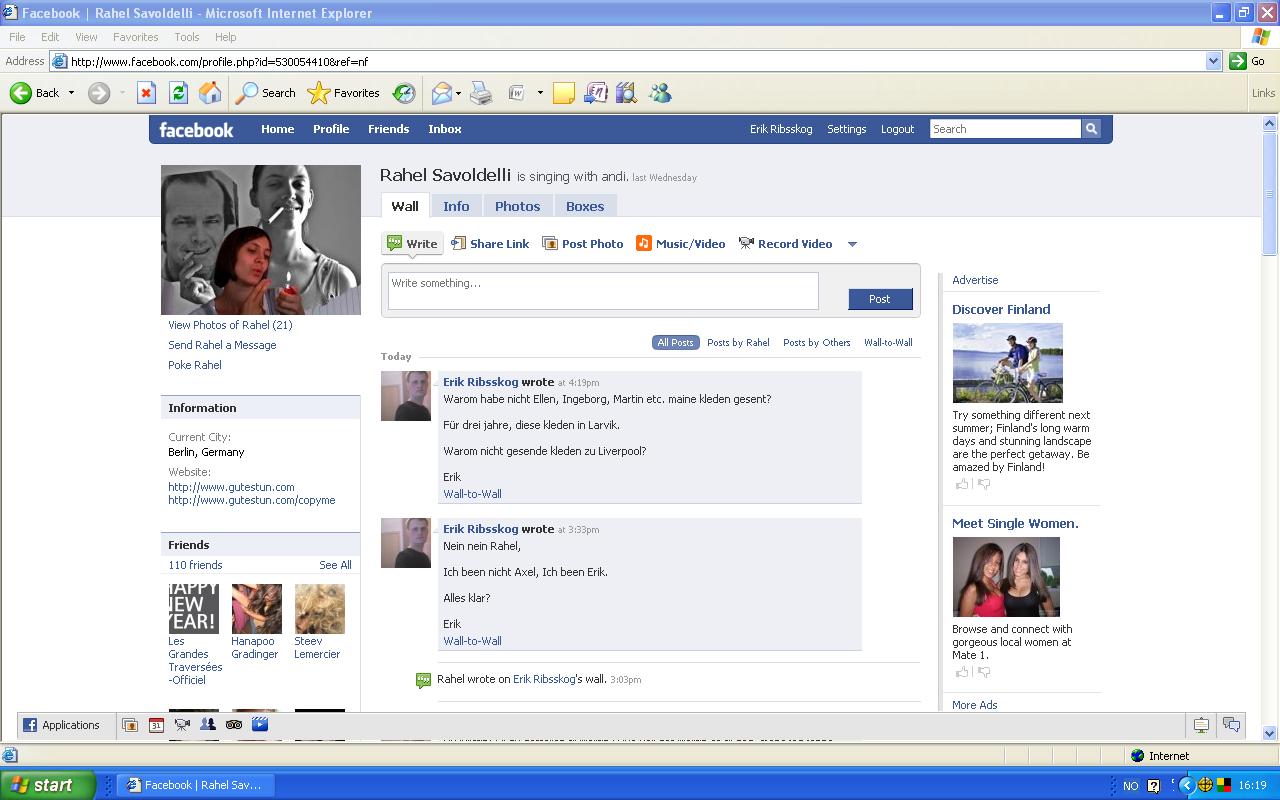Switch to the Photos profile tab
This screenshot has height=800, width=1280.
click(x=517, y=206)
